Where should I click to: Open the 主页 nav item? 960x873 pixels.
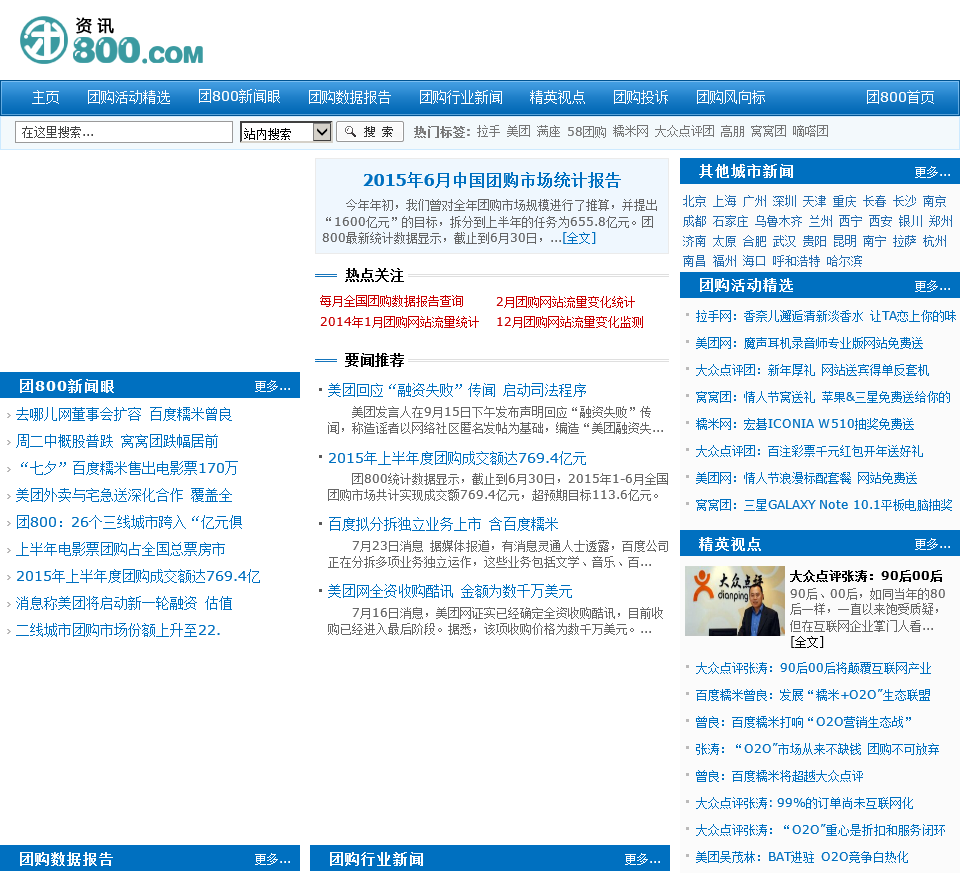pos(46,97)
